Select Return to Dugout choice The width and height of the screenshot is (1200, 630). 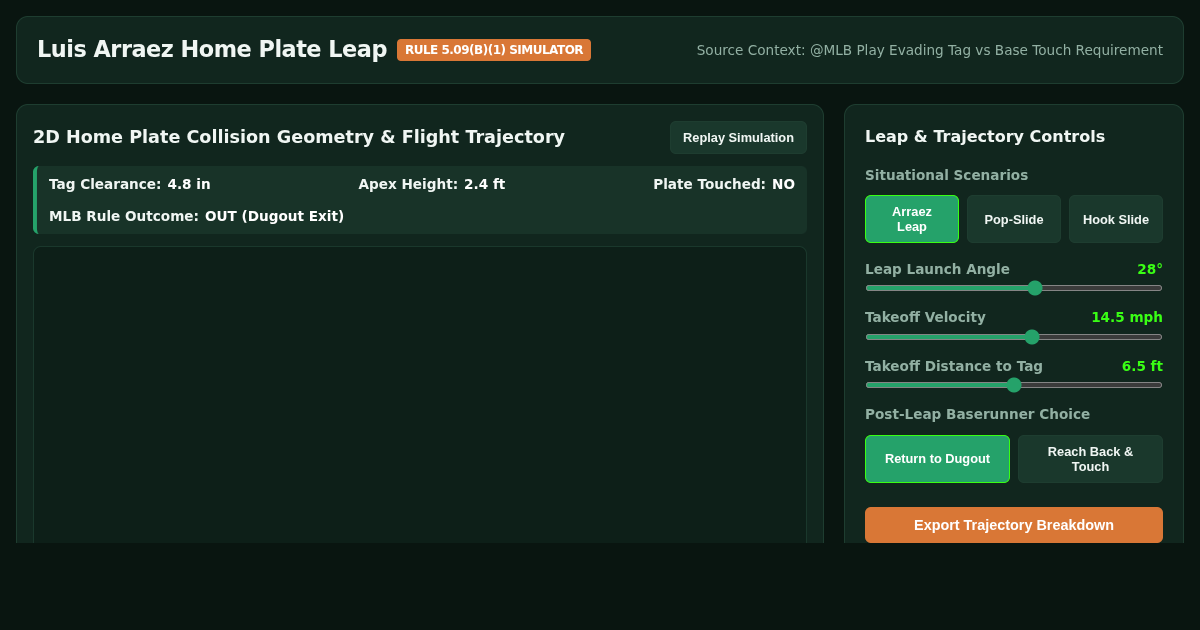tap(937, 459)
